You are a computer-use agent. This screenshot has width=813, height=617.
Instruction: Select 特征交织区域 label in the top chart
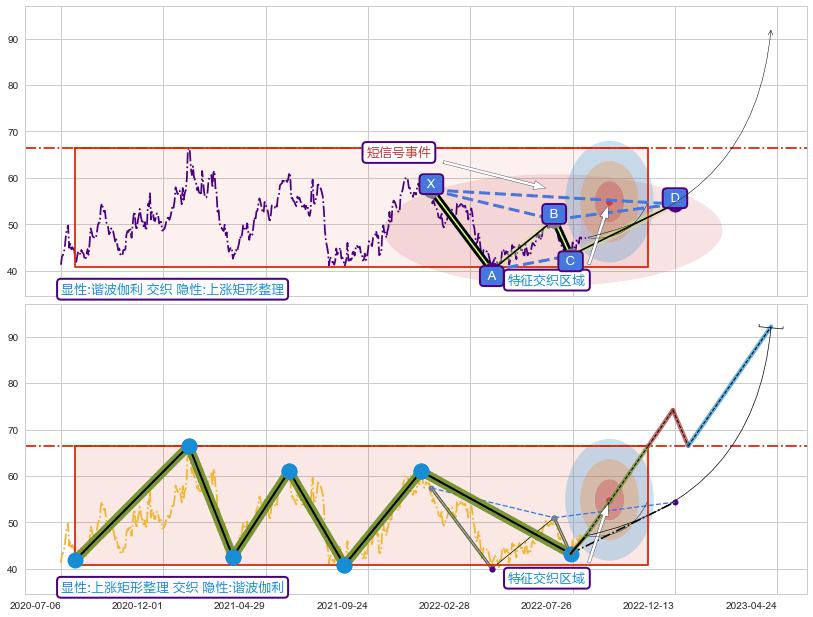[x=546, y=280]
